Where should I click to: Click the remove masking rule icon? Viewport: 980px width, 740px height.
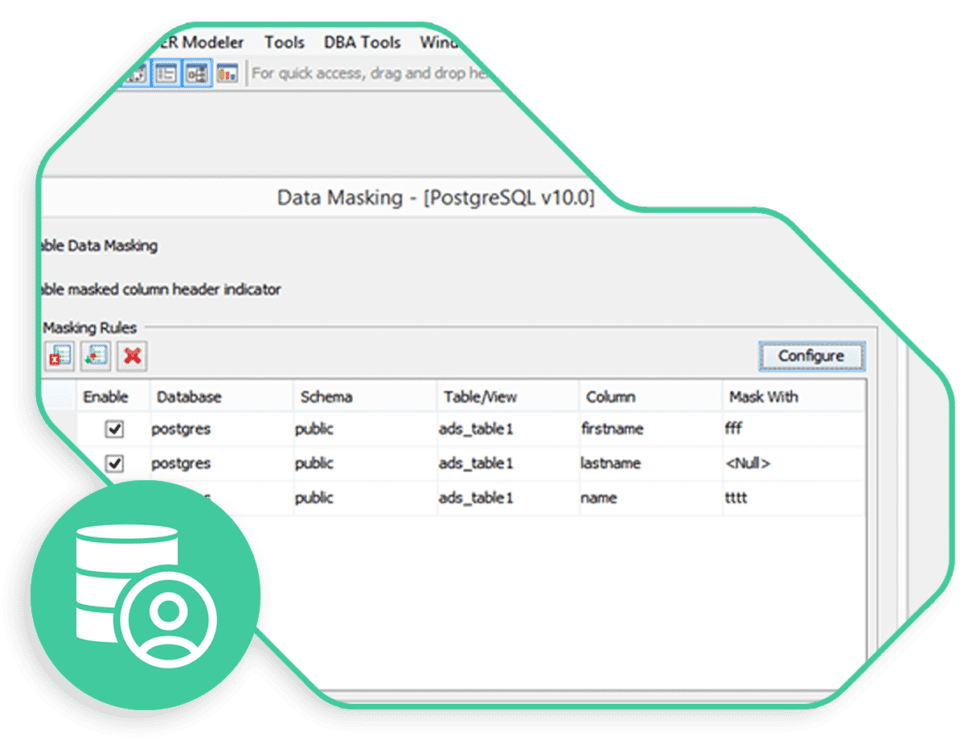[59, 356]
